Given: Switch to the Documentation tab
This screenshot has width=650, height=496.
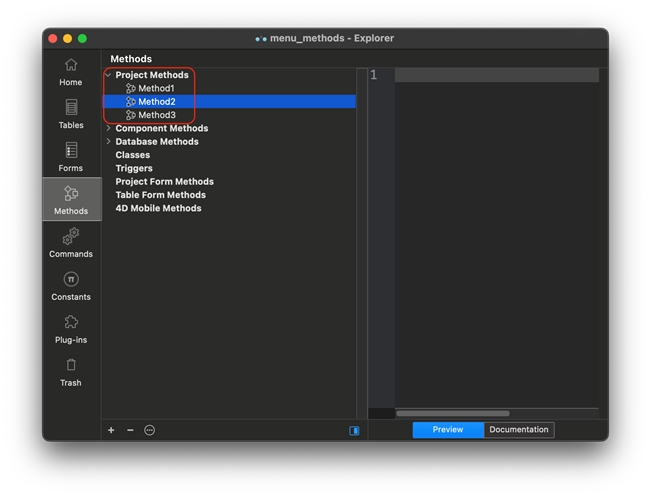Looking at the screenshot, I should pos(518,430).
